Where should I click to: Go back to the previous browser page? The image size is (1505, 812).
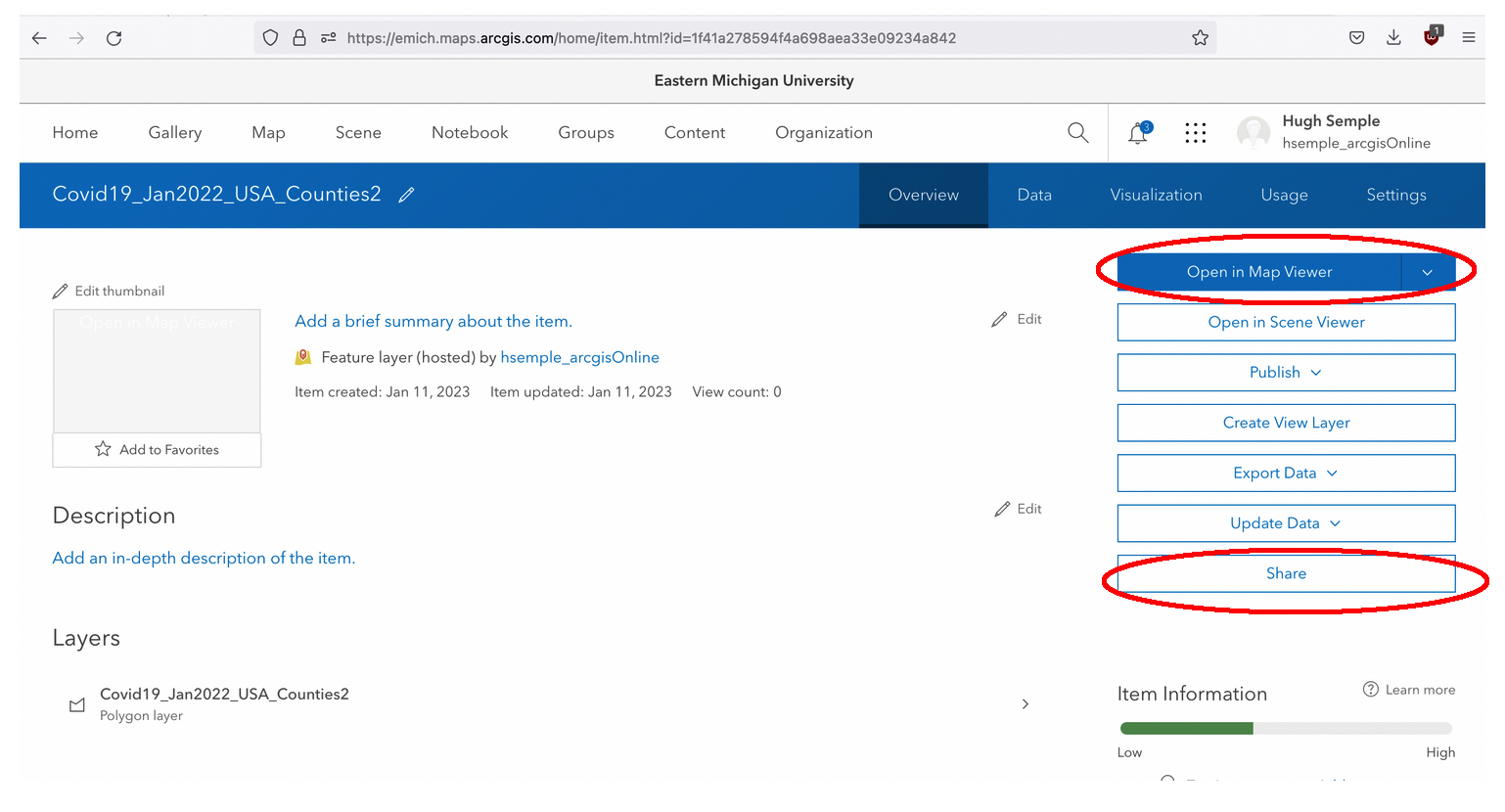pyautogui.click(x=39, y=38)
